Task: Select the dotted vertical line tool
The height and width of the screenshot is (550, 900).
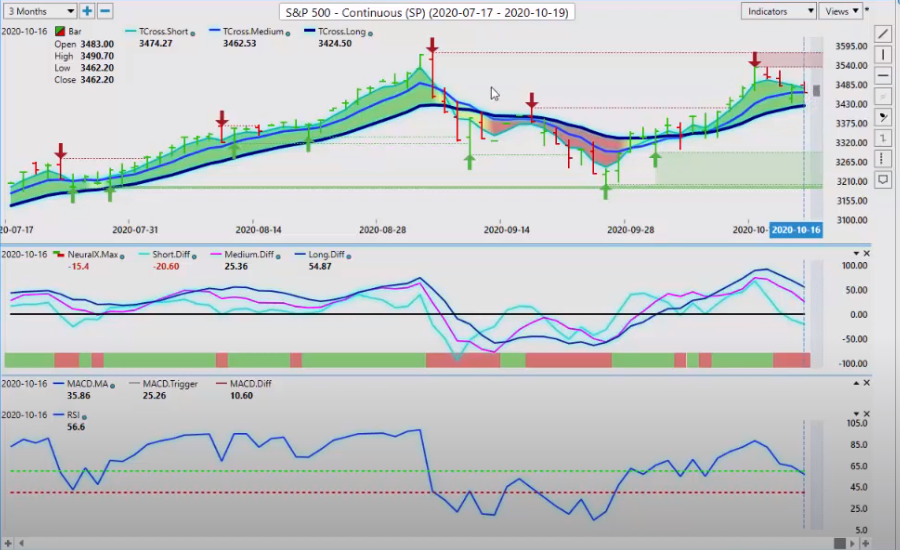Action: [883, 159]
